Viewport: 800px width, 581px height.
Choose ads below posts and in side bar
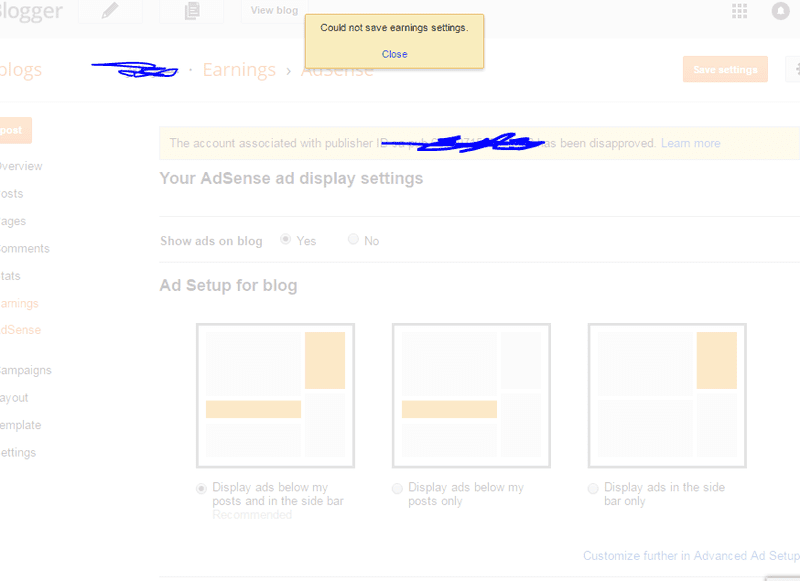click(x=202, y=489)
